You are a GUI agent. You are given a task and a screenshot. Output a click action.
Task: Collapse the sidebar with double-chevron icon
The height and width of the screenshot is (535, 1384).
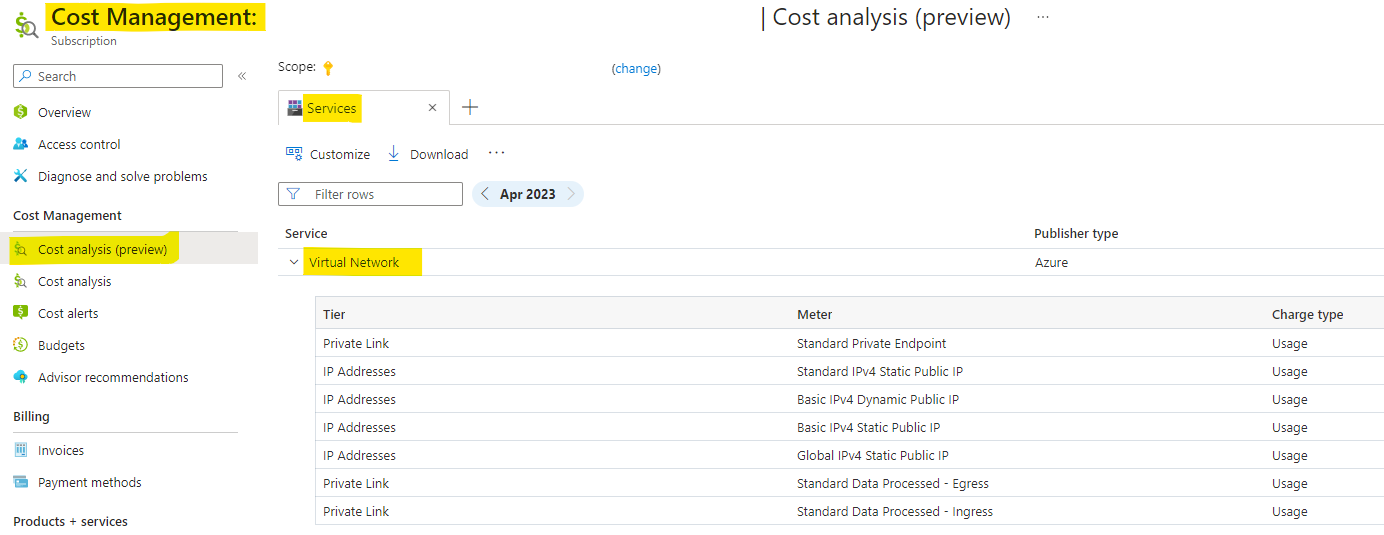(242, 76)
